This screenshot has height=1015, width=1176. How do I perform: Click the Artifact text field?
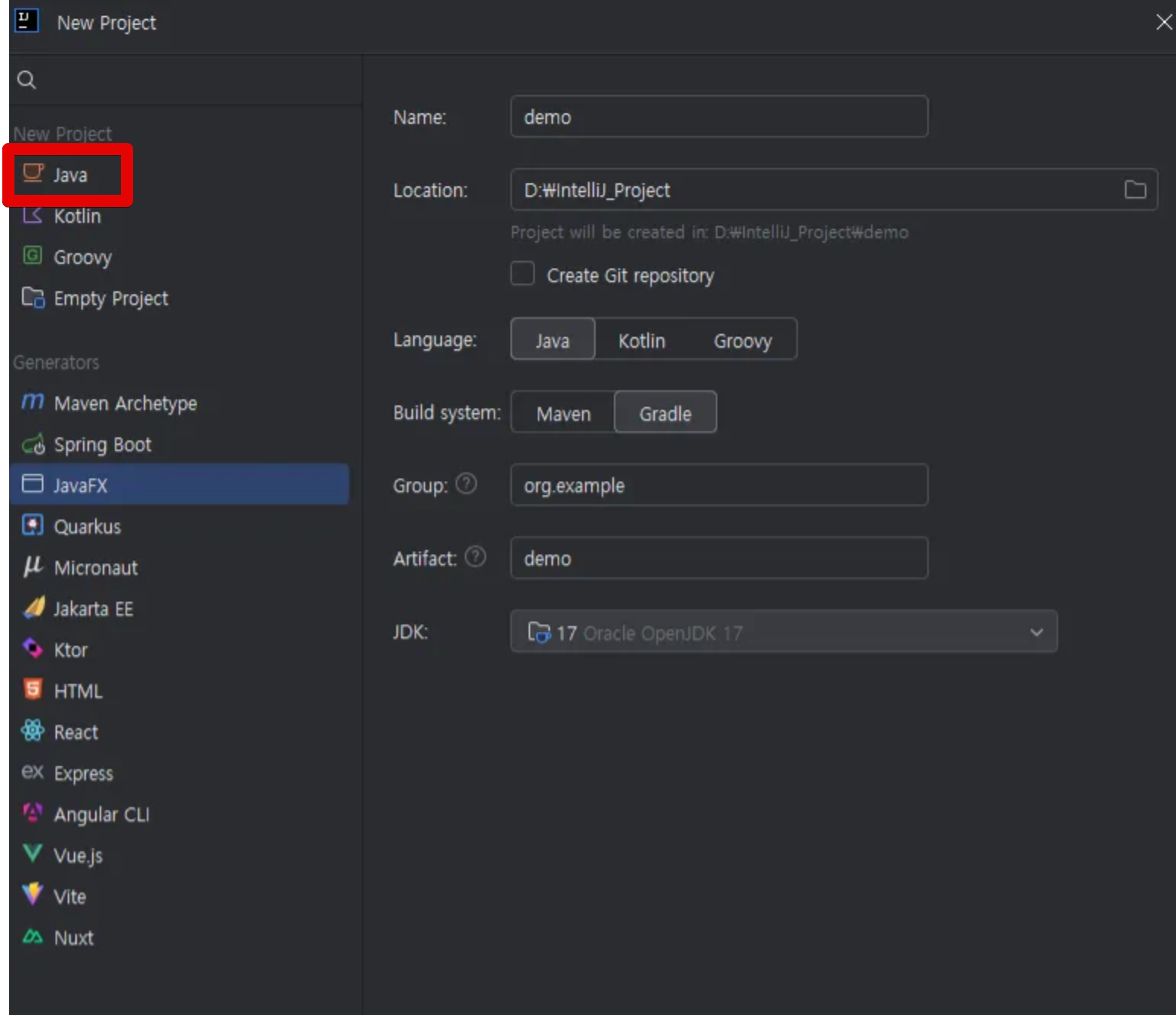point(718,558)
